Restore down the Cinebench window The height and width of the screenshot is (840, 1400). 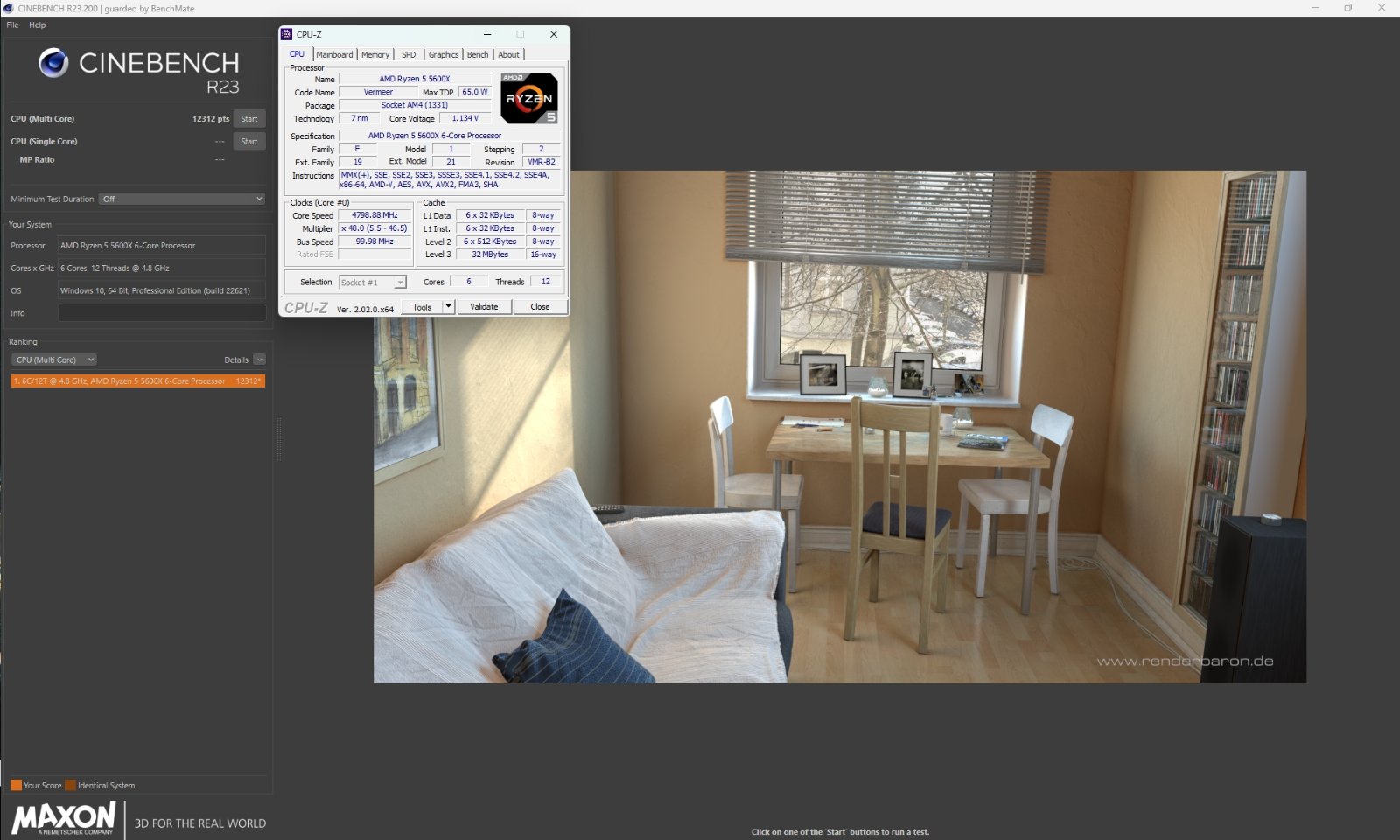click(x=1348, y=8)
